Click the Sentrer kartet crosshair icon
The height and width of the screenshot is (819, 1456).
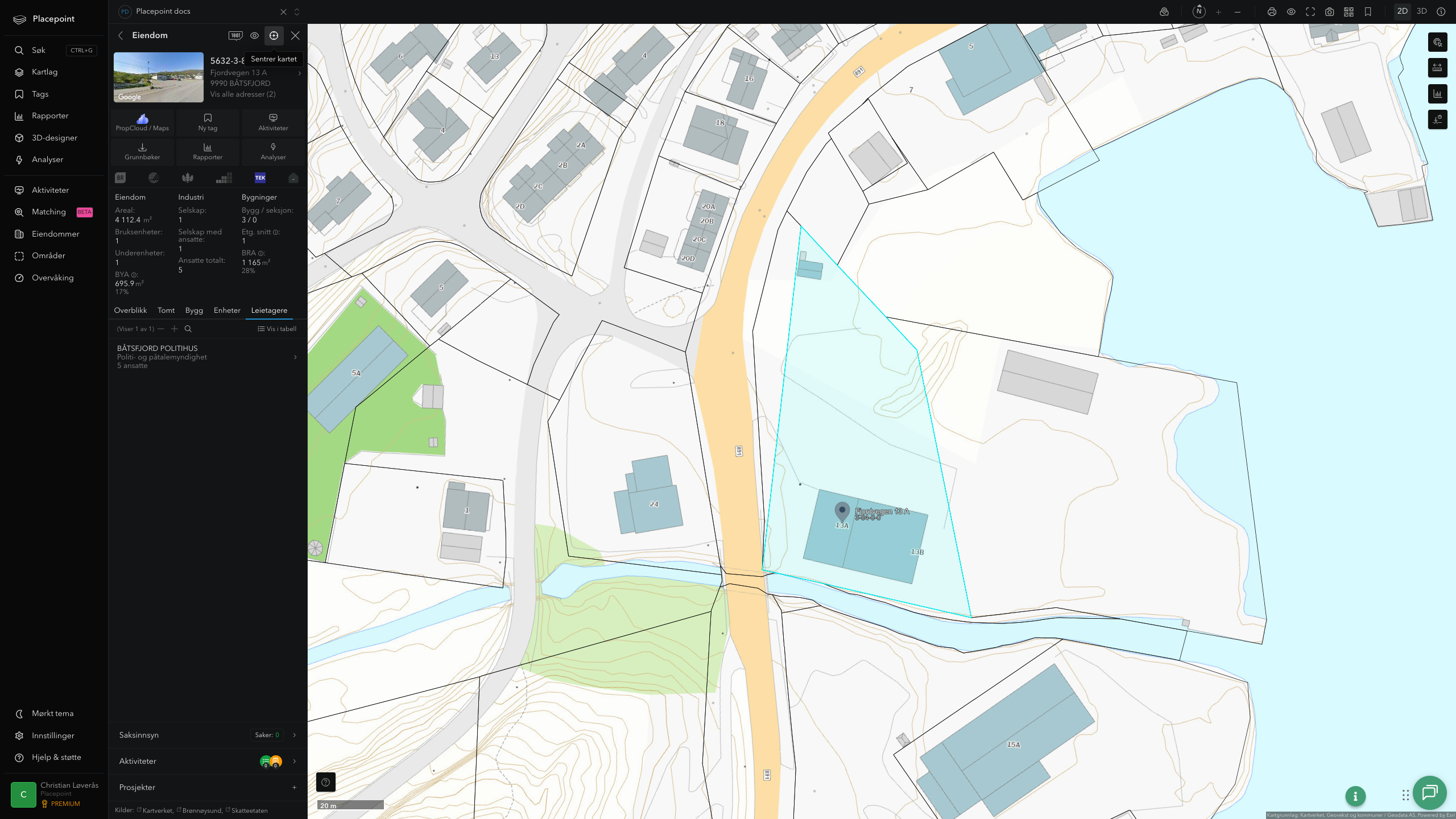[x=274, y=35]
